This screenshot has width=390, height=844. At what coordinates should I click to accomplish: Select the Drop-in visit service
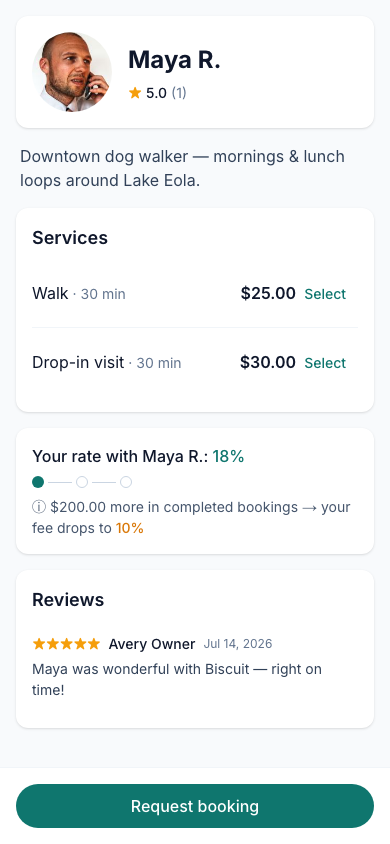click(325, 363)
